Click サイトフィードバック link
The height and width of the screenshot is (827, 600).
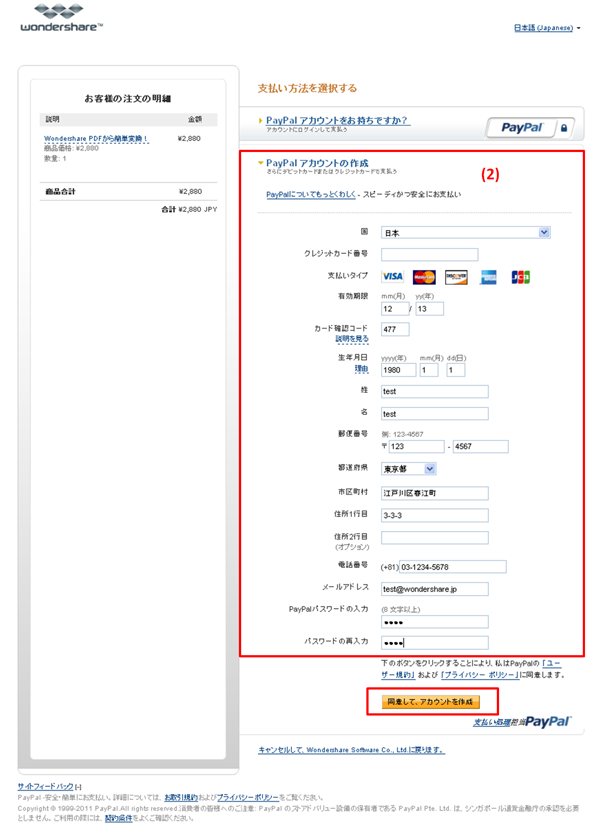coord(45,786)
